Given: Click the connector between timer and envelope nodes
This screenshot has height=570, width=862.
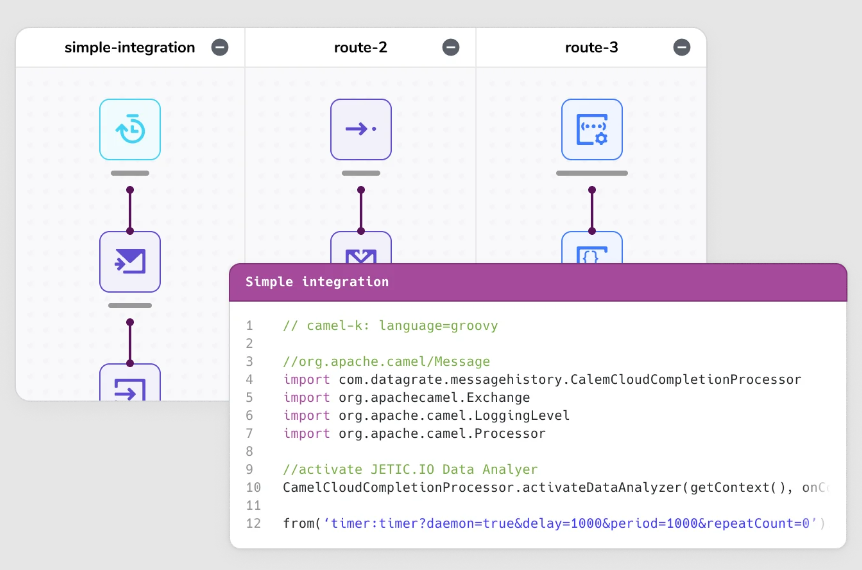Looking at the screenshot, I should pos(130,210).
